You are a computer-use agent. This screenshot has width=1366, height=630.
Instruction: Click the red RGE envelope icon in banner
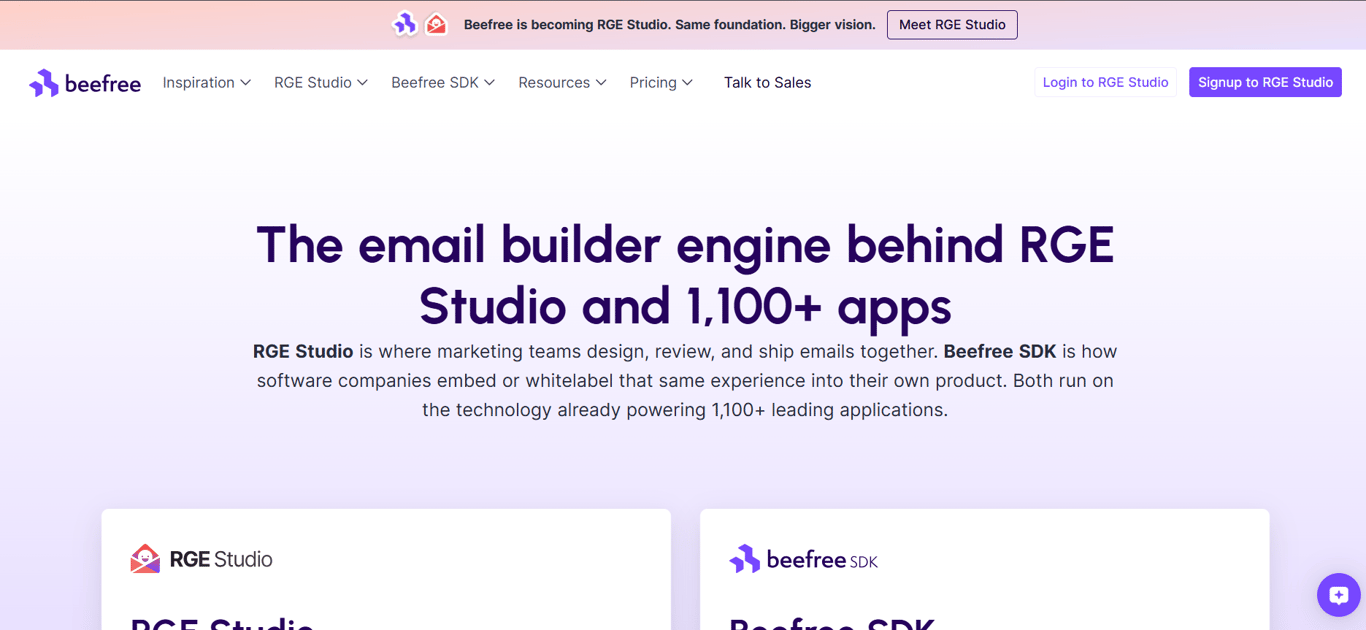436,24
